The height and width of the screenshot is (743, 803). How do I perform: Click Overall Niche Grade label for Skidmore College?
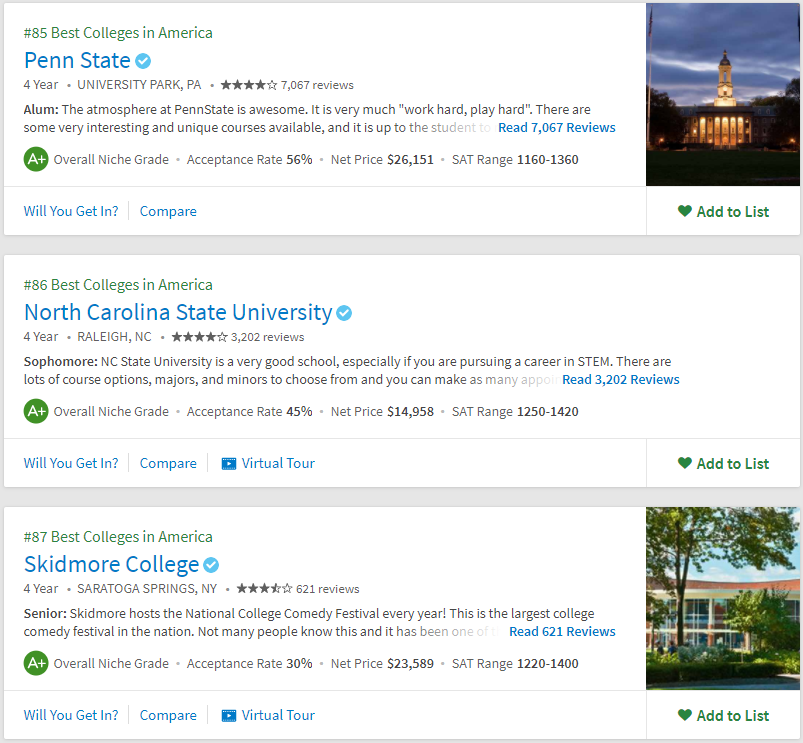tap(111, 664)
